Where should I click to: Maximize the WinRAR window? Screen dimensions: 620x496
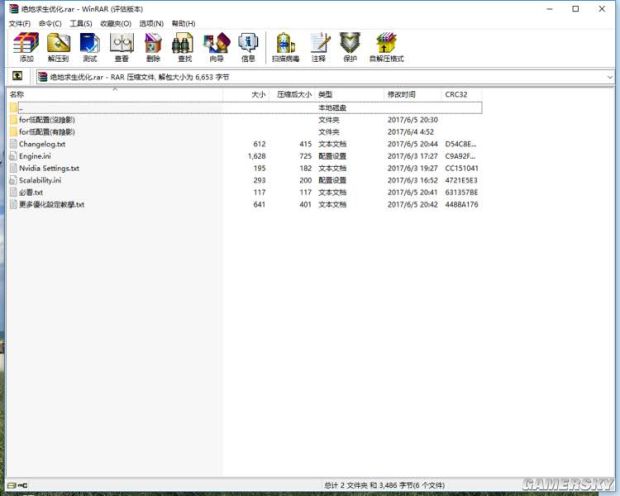coord(575,9)
